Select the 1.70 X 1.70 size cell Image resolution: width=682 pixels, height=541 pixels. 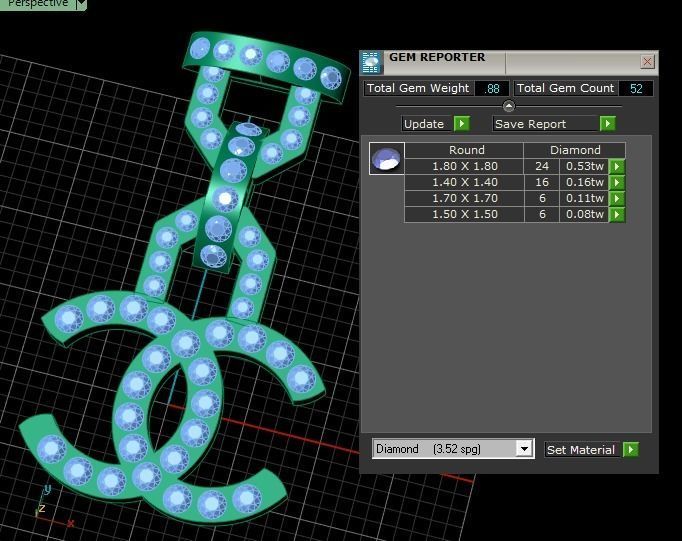point(464,198)
